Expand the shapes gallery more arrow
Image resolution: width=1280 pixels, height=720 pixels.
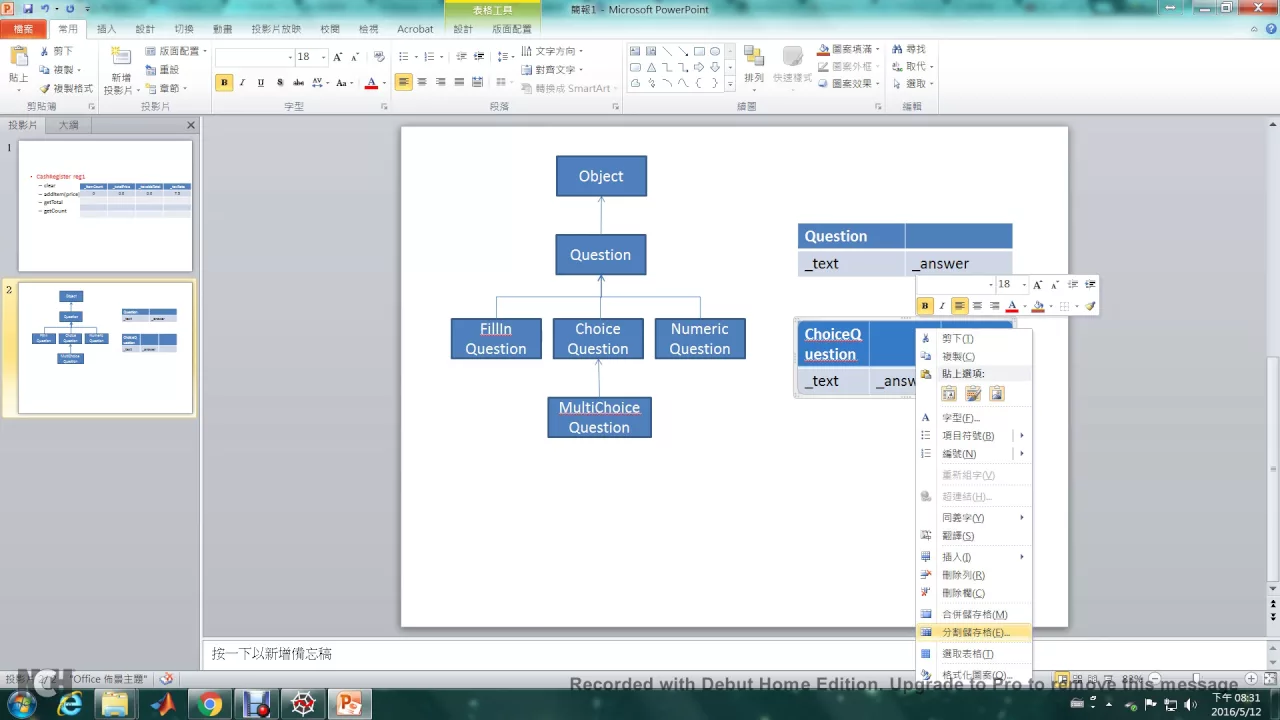click(x=731, y=84)
